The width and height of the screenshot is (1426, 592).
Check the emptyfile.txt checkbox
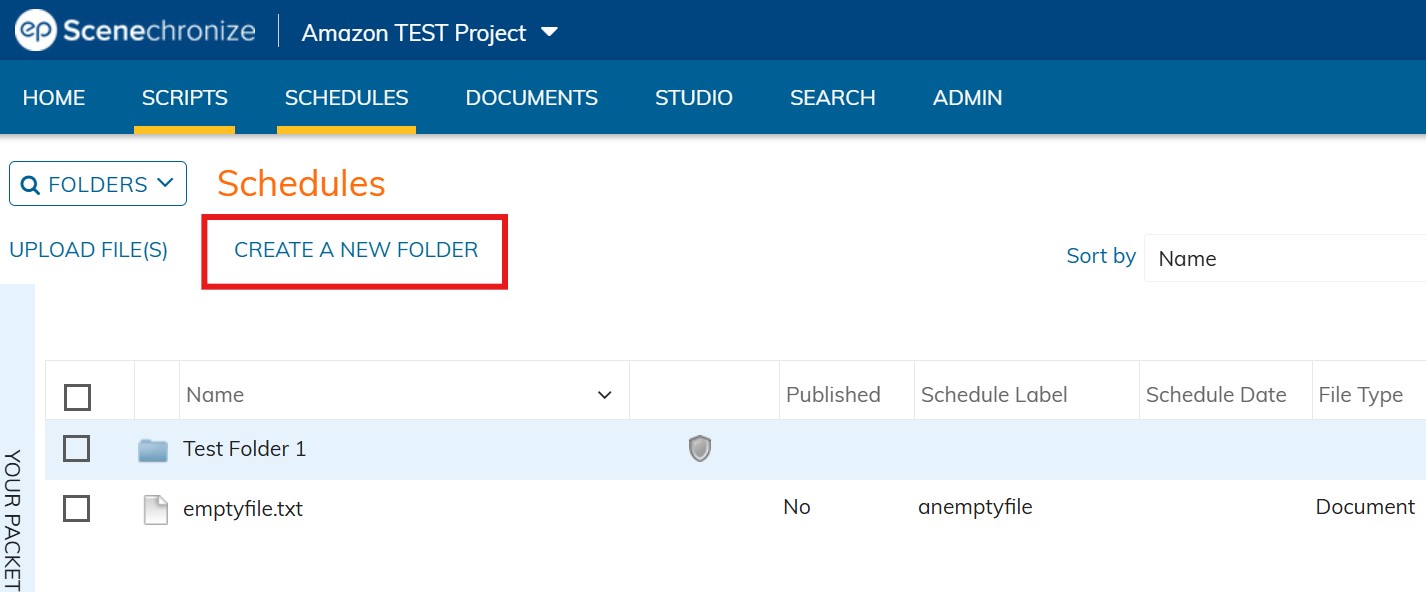coord(77,509)
